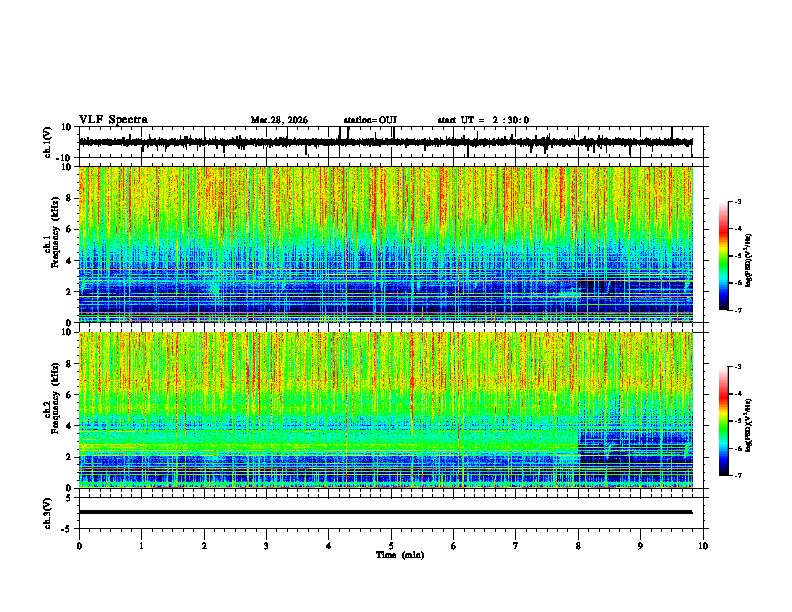Click the ch.1 spectrogram image

[386, 244]
